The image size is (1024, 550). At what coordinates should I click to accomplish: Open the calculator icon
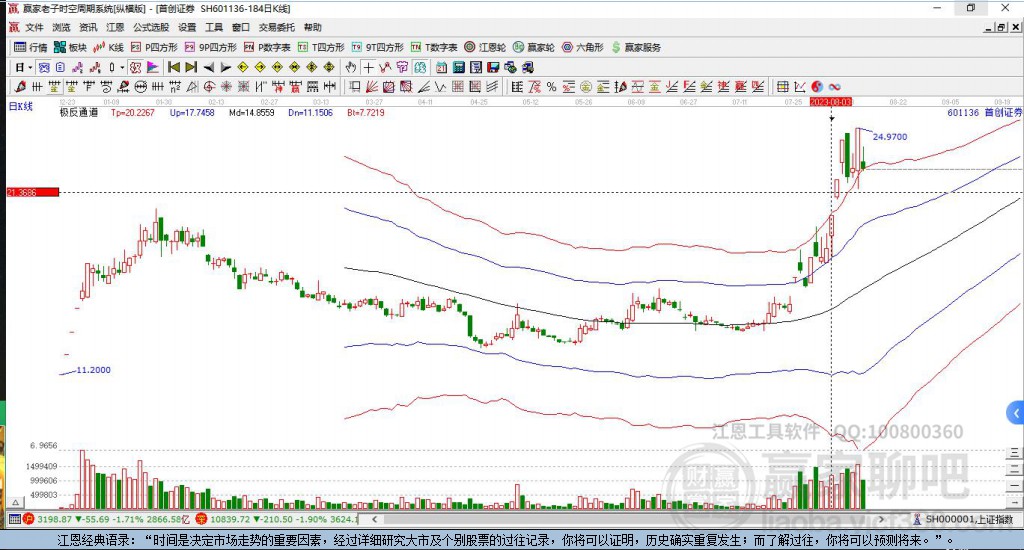458,67
